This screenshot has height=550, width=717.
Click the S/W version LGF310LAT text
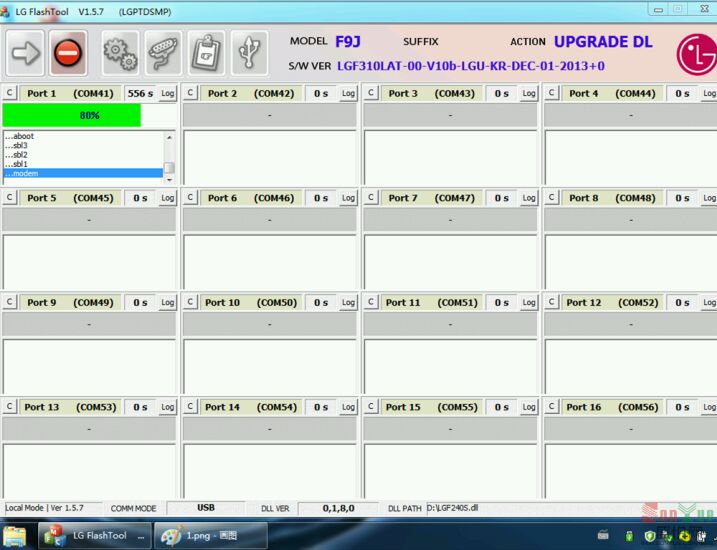[x=471, y=66]
